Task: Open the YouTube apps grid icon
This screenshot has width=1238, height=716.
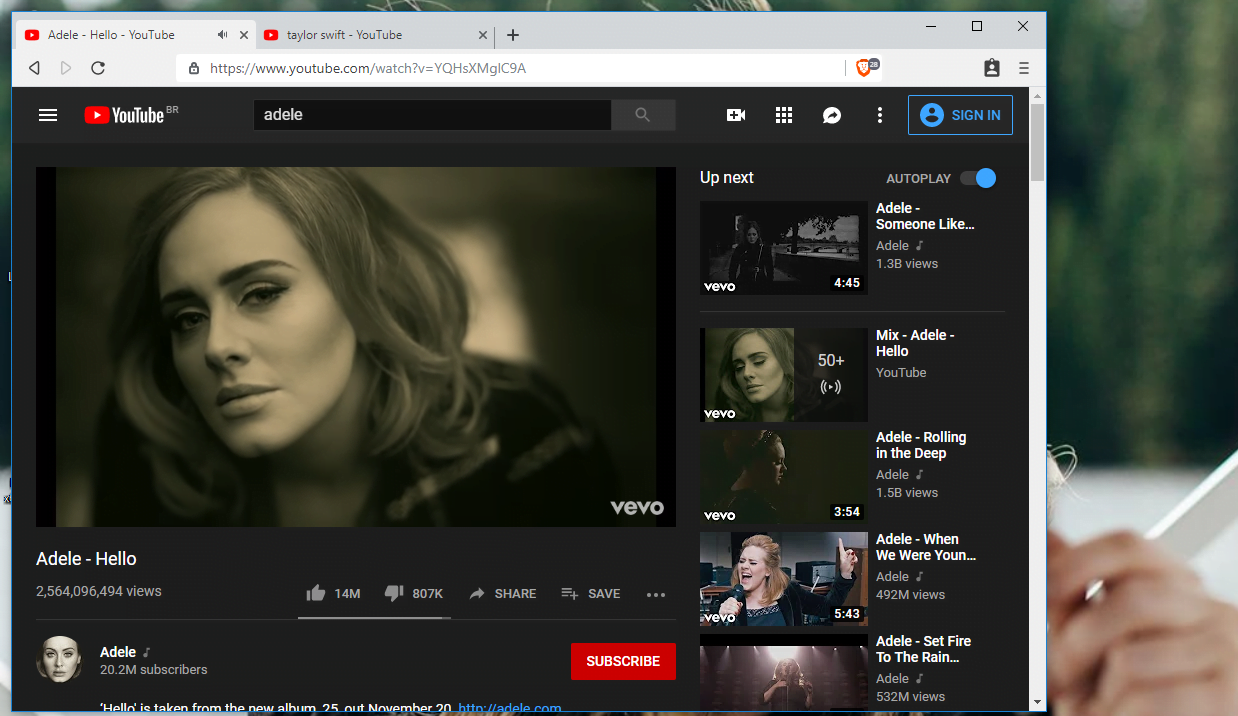Action: click(x=784, y=115)
